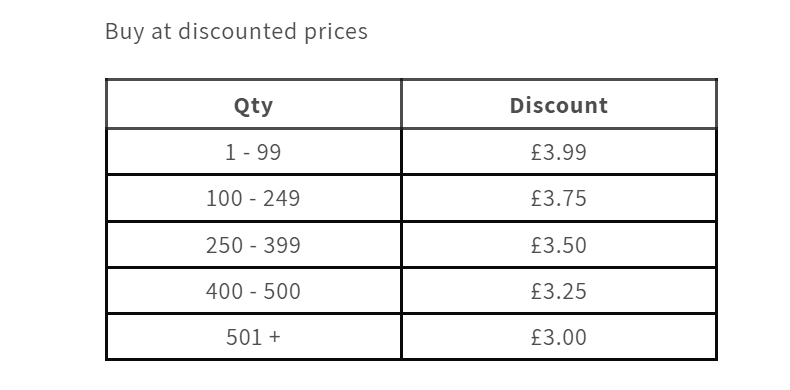
Task: Click the word 'prices' in heading
Action: [336, 33]
